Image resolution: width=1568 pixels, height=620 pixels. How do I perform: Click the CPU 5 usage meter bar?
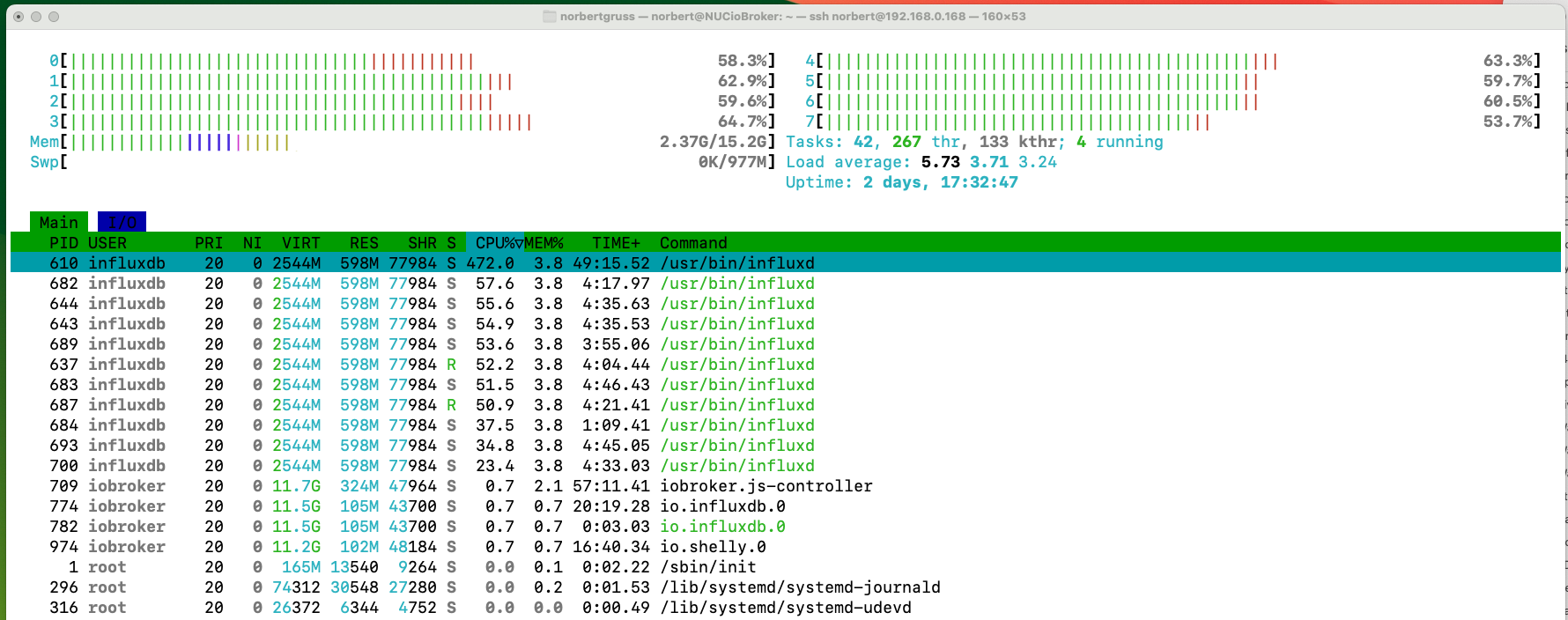tap(1173, 81)
